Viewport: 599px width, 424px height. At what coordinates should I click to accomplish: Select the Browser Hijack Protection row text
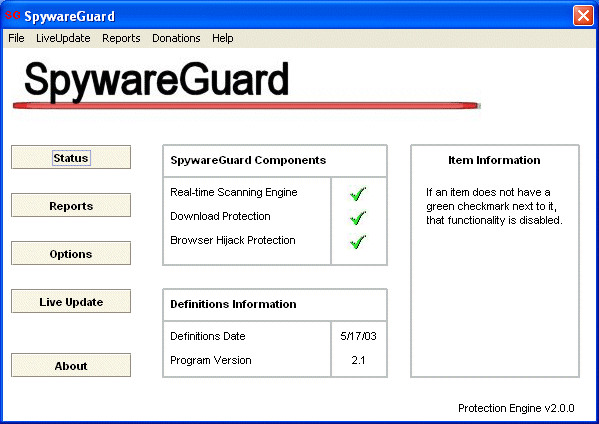point(233,240)
